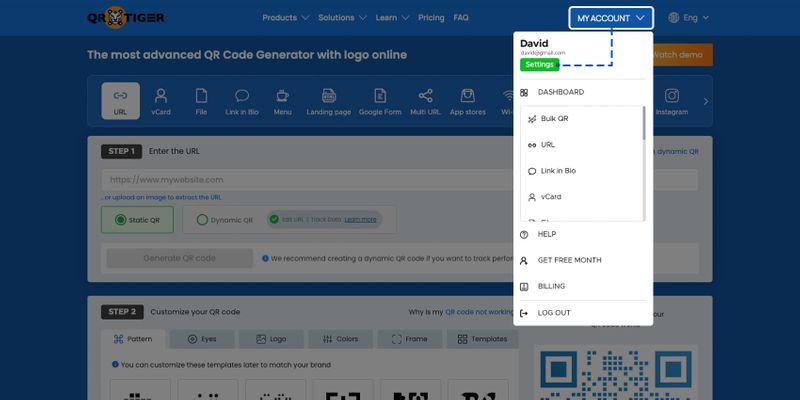Expand the MY ACCOUNT dropdown

611,18
